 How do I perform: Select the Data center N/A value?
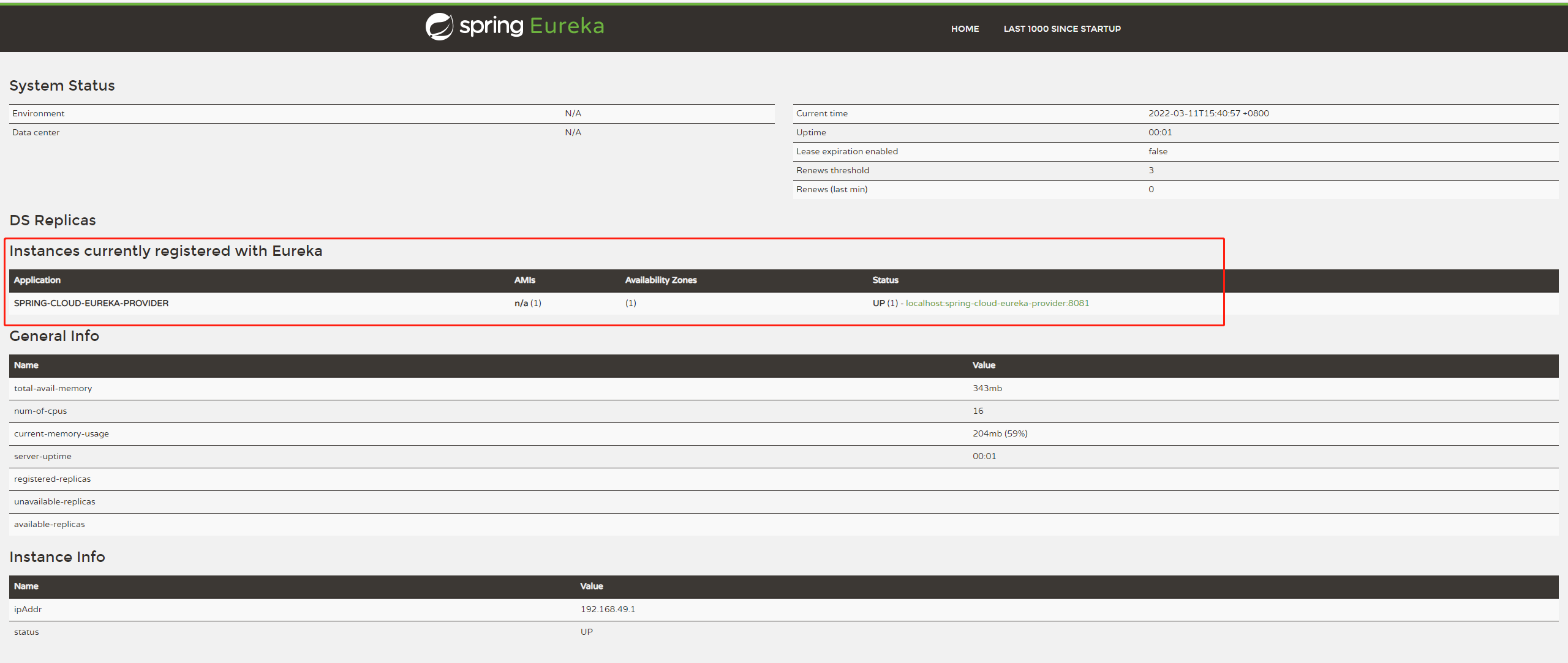coord(573,132)
